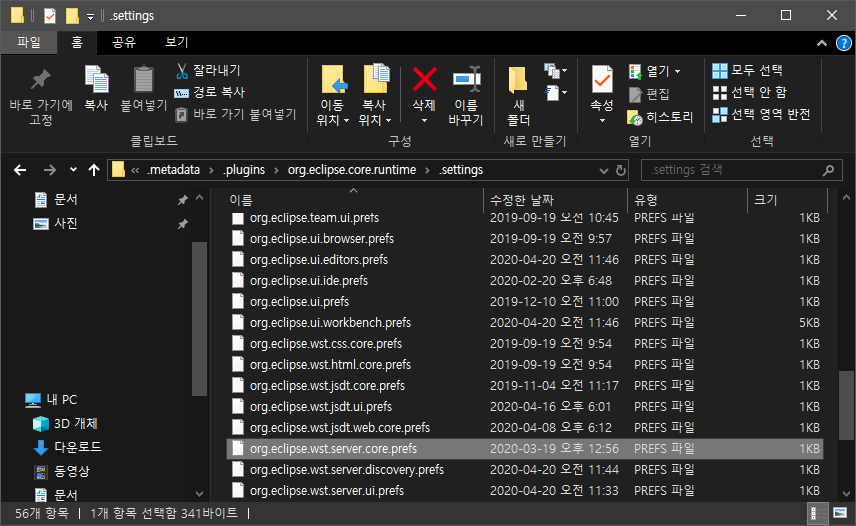Refresh the folder view
856x526 pixels.
click(621, 170)
